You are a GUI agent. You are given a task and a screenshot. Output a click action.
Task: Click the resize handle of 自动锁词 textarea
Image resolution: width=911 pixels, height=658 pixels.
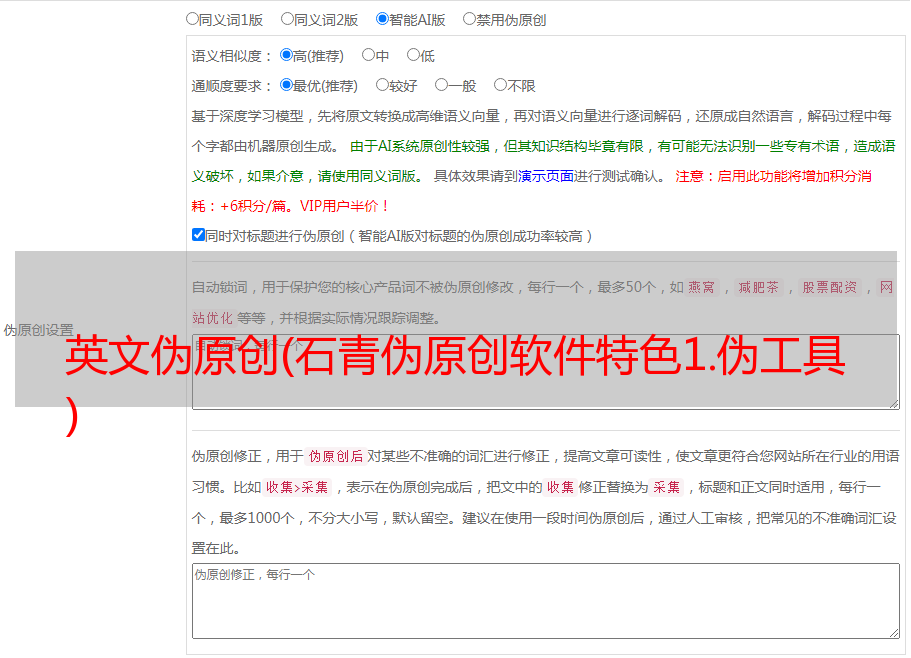tap(894, 404)
